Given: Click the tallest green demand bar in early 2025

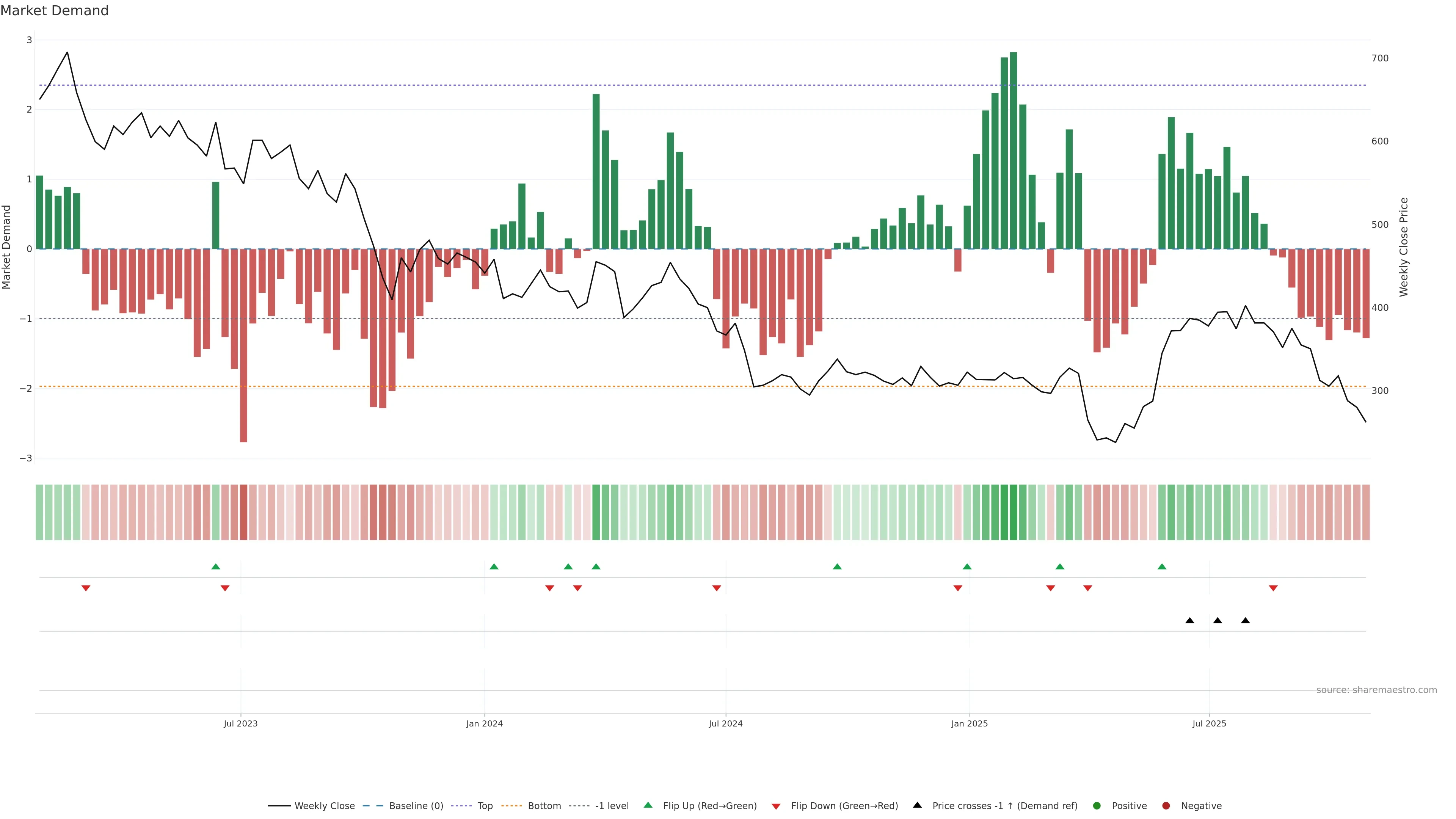Looking at the screenshot, I should [x=1014, y=151].
